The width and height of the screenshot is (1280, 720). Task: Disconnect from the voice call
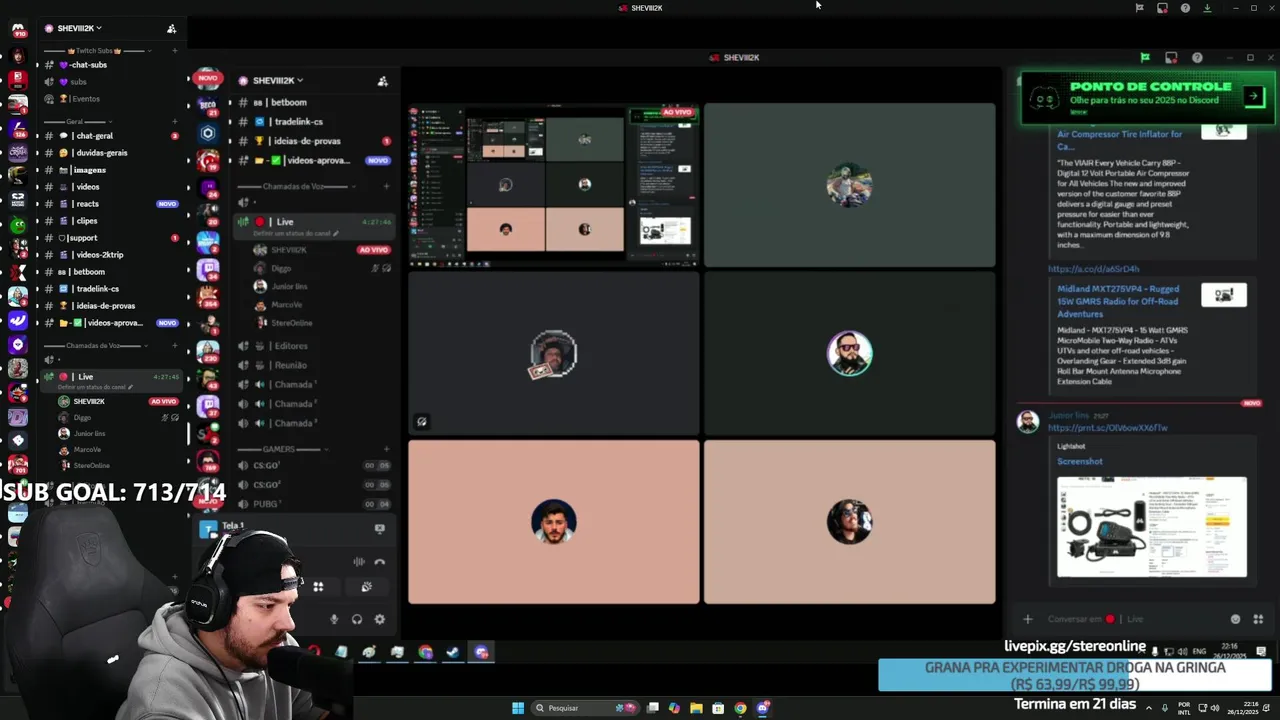[x=380, y=562]
